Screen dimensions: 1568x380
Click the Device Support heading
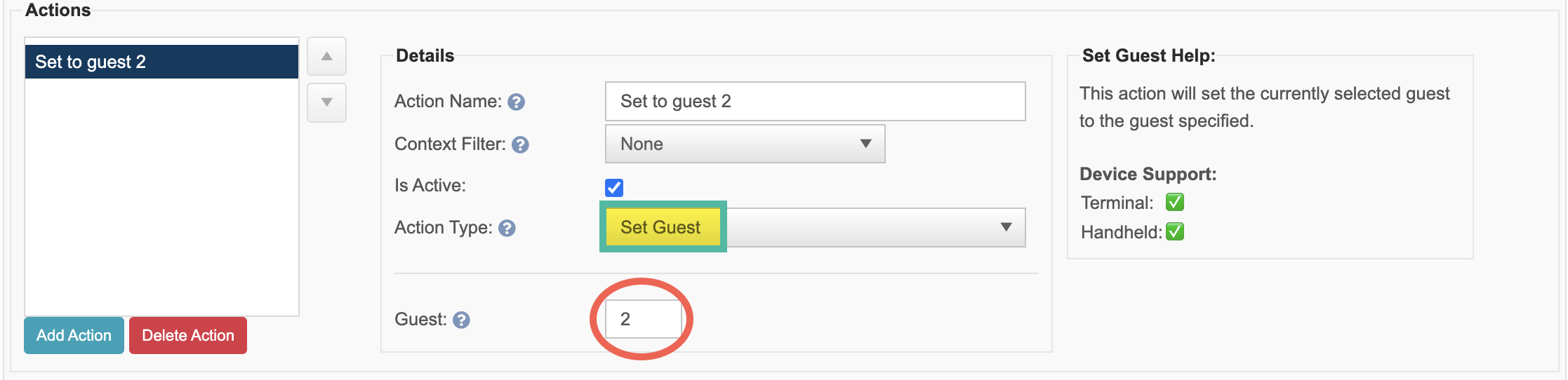1148,174
